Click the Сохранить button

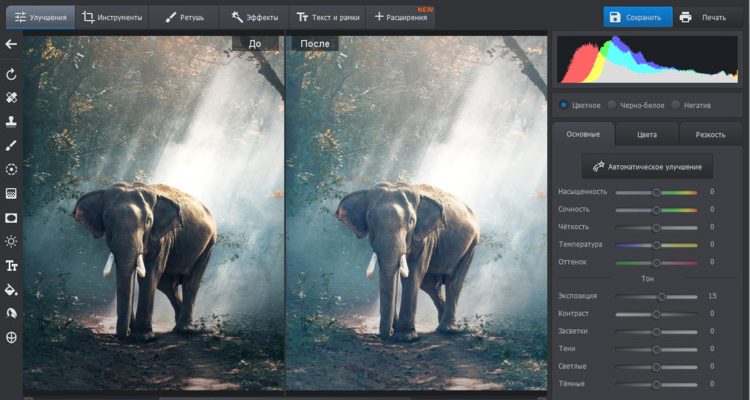[631, 17]
